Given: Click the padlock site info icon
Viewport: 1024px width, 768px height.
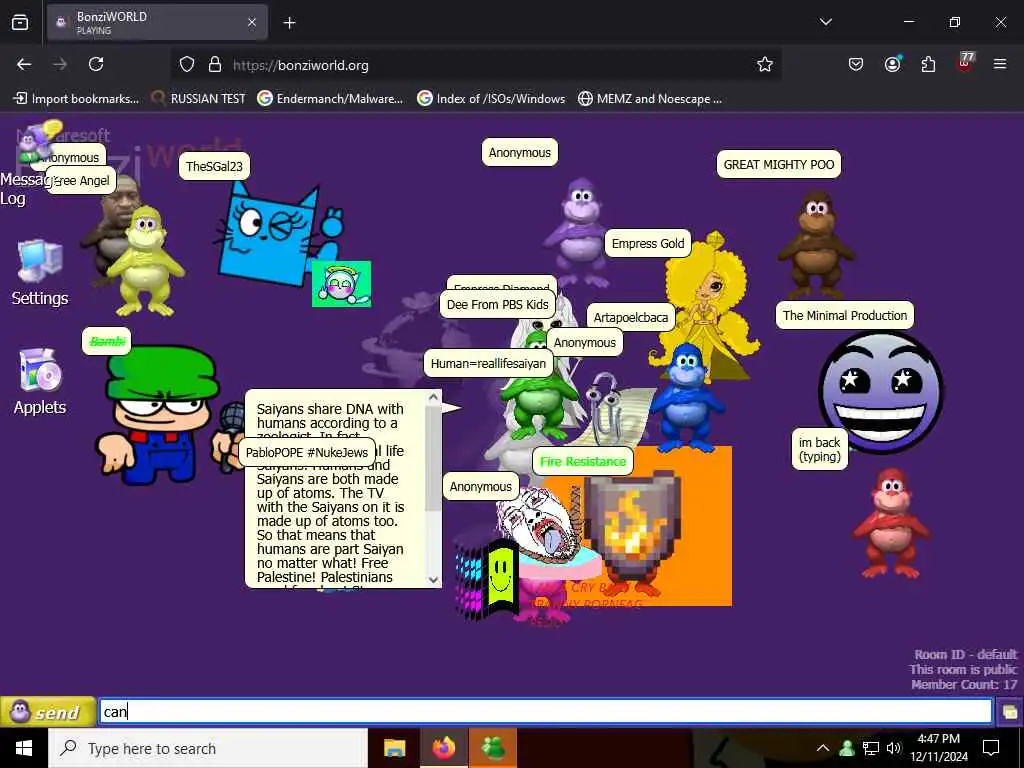Looking at the screenshot, I should pos(215,64).
